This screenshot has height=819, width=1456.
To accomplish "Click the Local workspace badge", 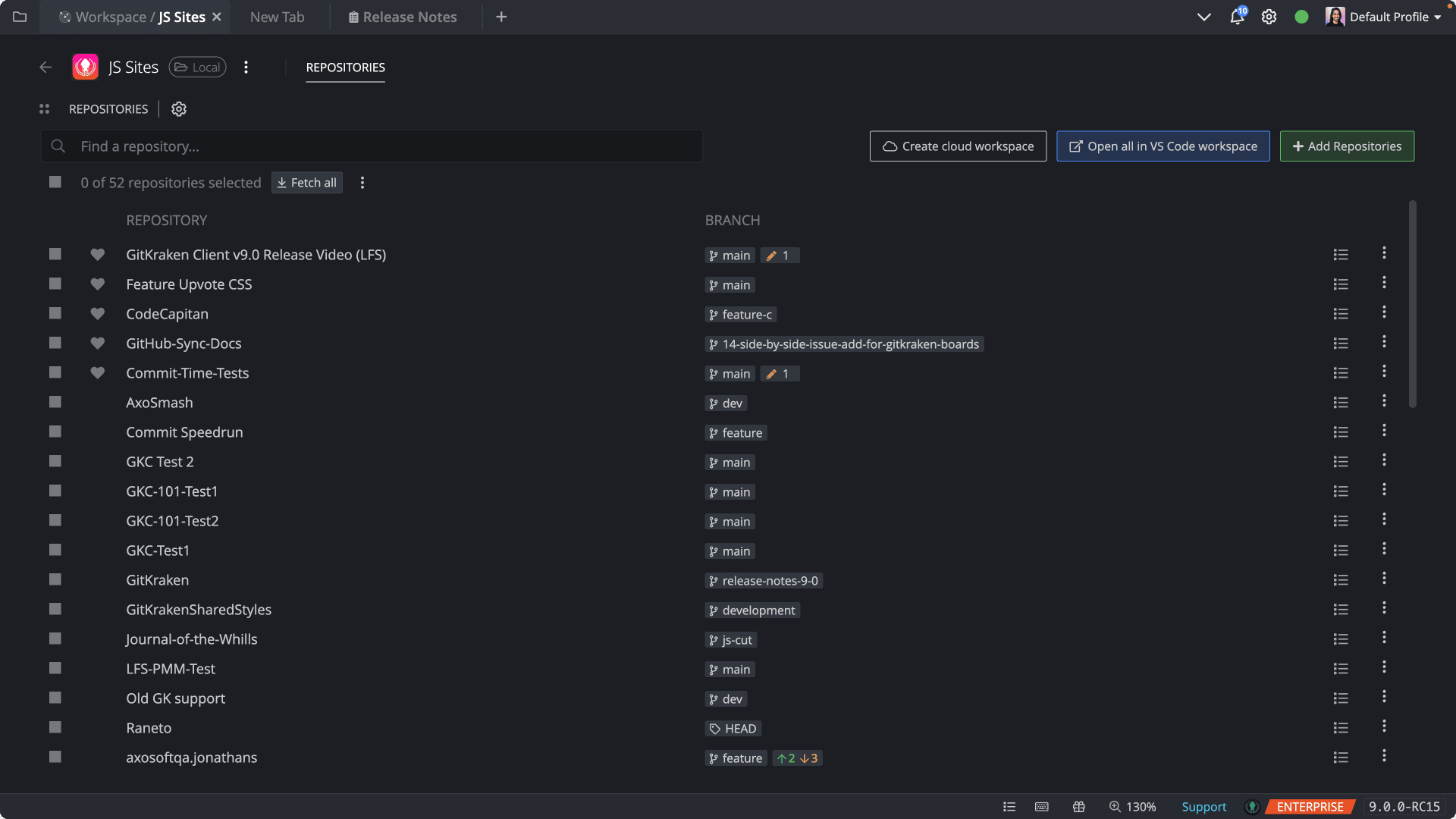I will (197, 67).
